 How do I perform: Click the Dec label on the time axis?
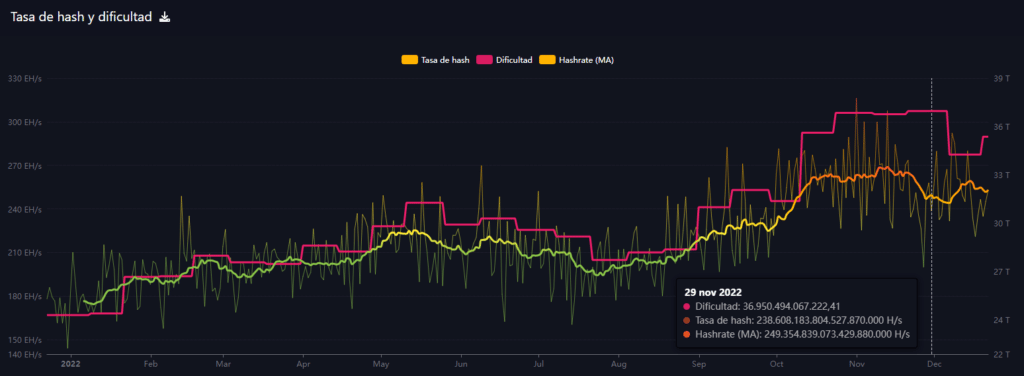click(934, 364)
